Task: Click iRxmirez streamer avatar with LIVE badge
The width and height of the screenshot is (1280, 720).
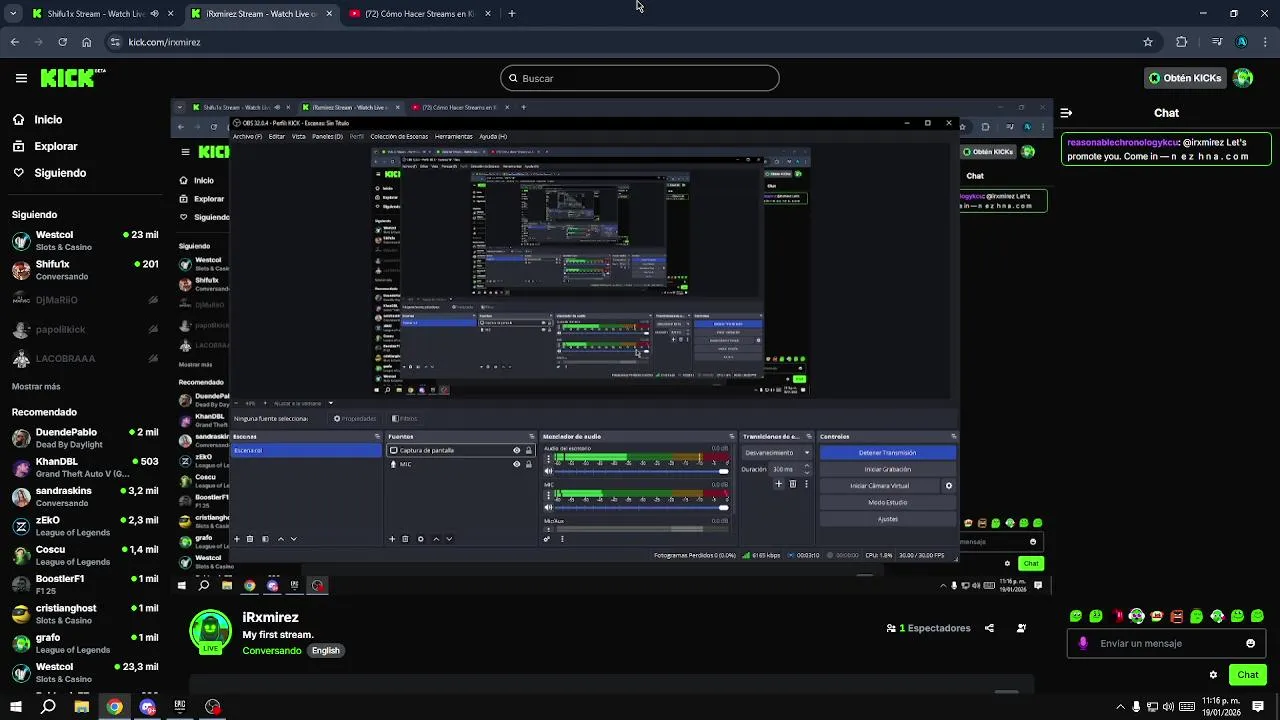Action: pyautogui.click(x=210, y=632)
